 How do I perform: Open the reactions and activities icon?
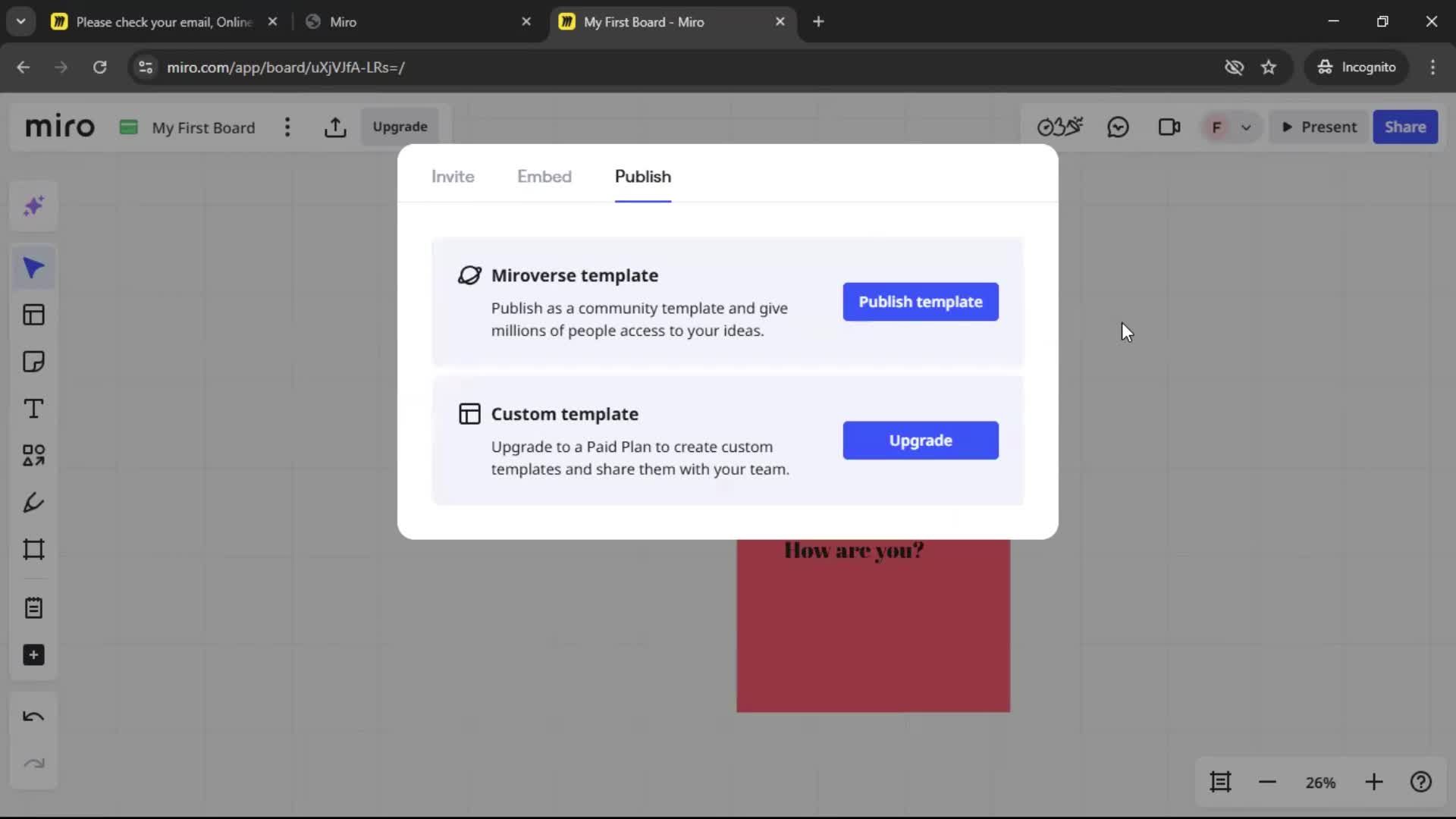[1059, 127]
